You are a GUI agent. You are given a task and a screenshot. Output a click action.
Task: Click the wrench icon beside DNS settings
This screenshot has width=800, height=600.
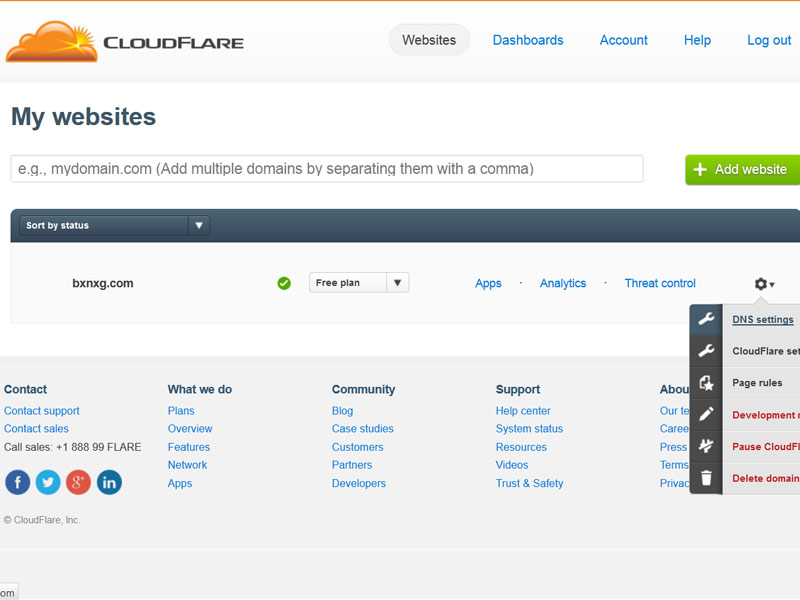[x=706, y=319]
